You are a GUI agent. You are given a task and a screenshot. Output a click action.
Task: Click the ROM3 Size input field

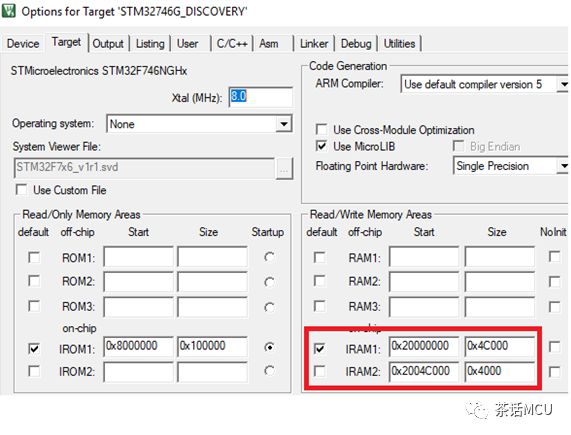tap(212, 307)
